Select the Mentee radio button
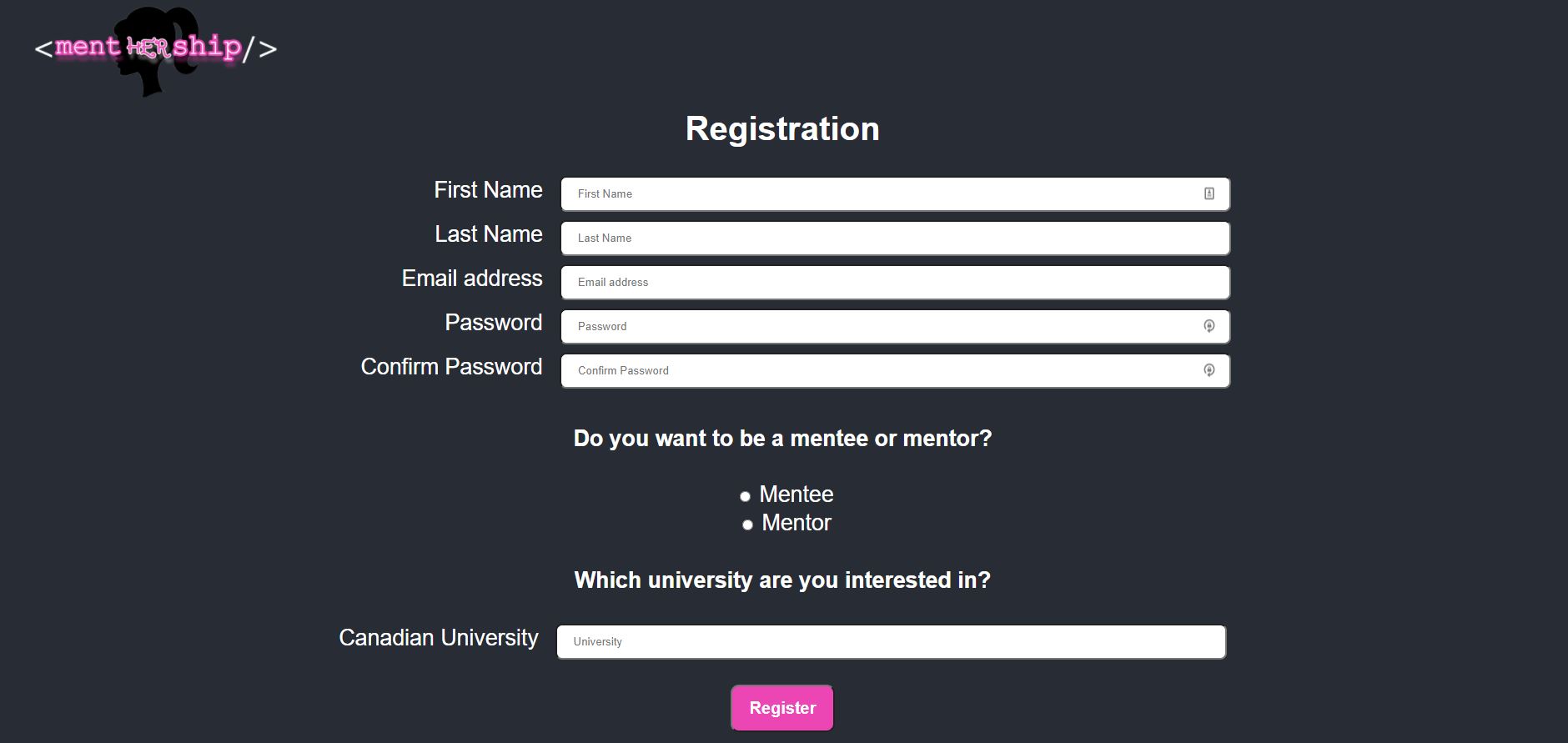The image size is (1568, 743). (745, 496)
